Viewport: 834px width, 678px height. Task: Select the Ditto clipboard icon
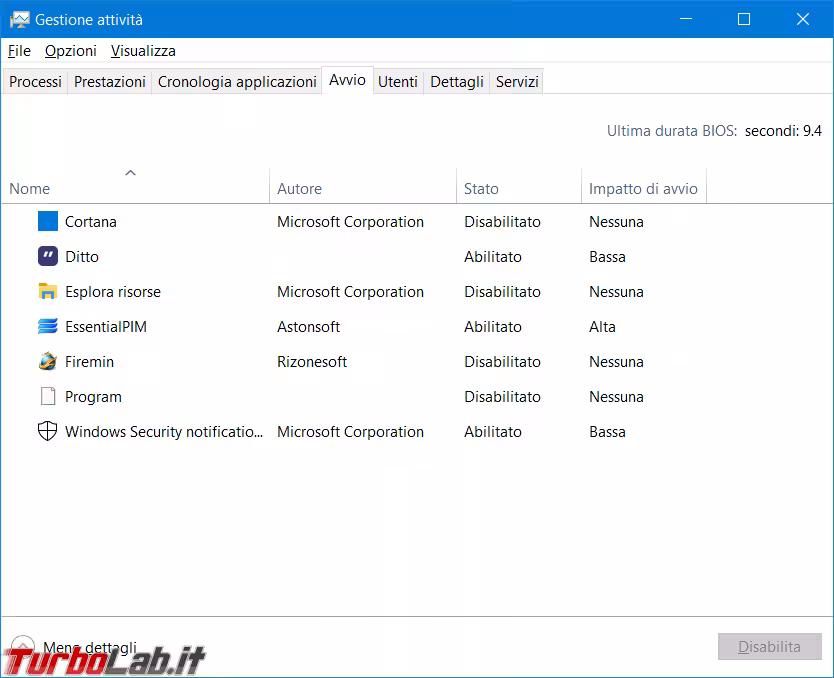click(48, 257)
